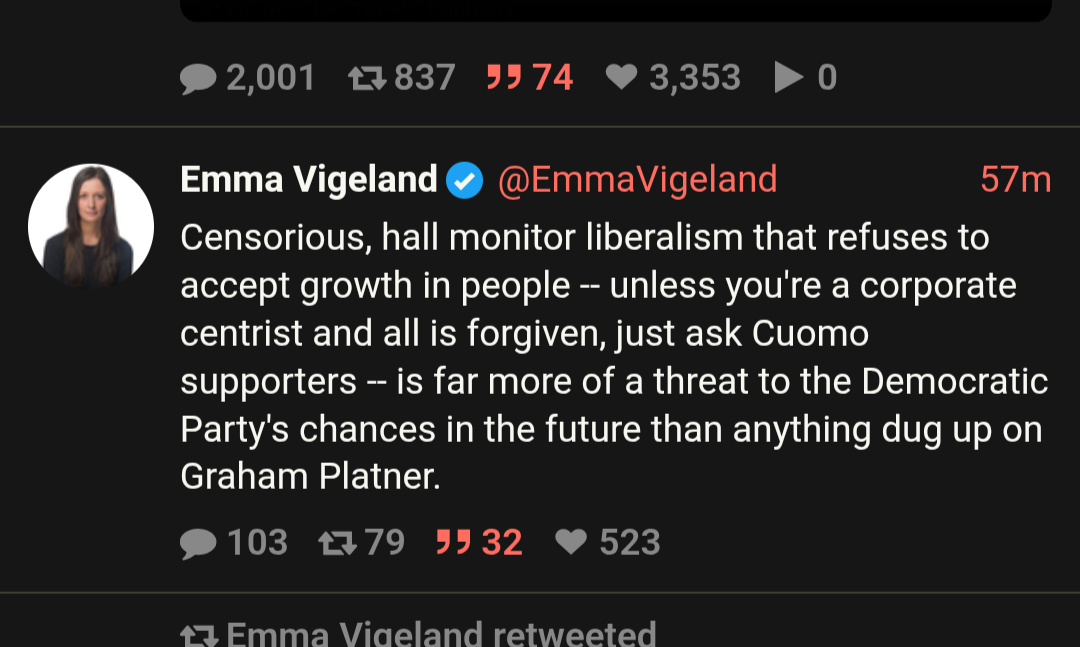This screenshot has height=647, width=1080.
Task: Click the 57m timestamp link
Action: point(1015,180)
